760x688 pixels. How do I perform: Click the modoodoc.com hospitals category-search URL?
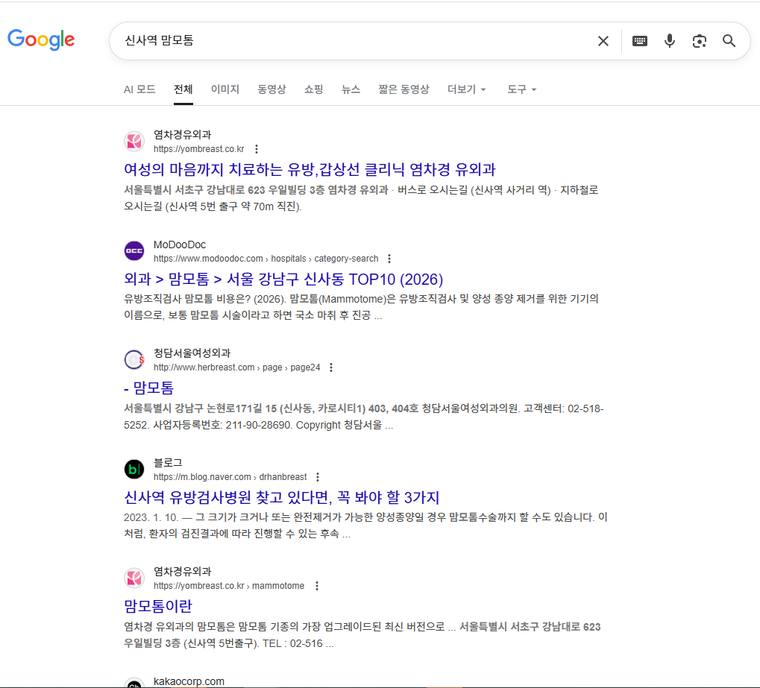pos(266,258)
